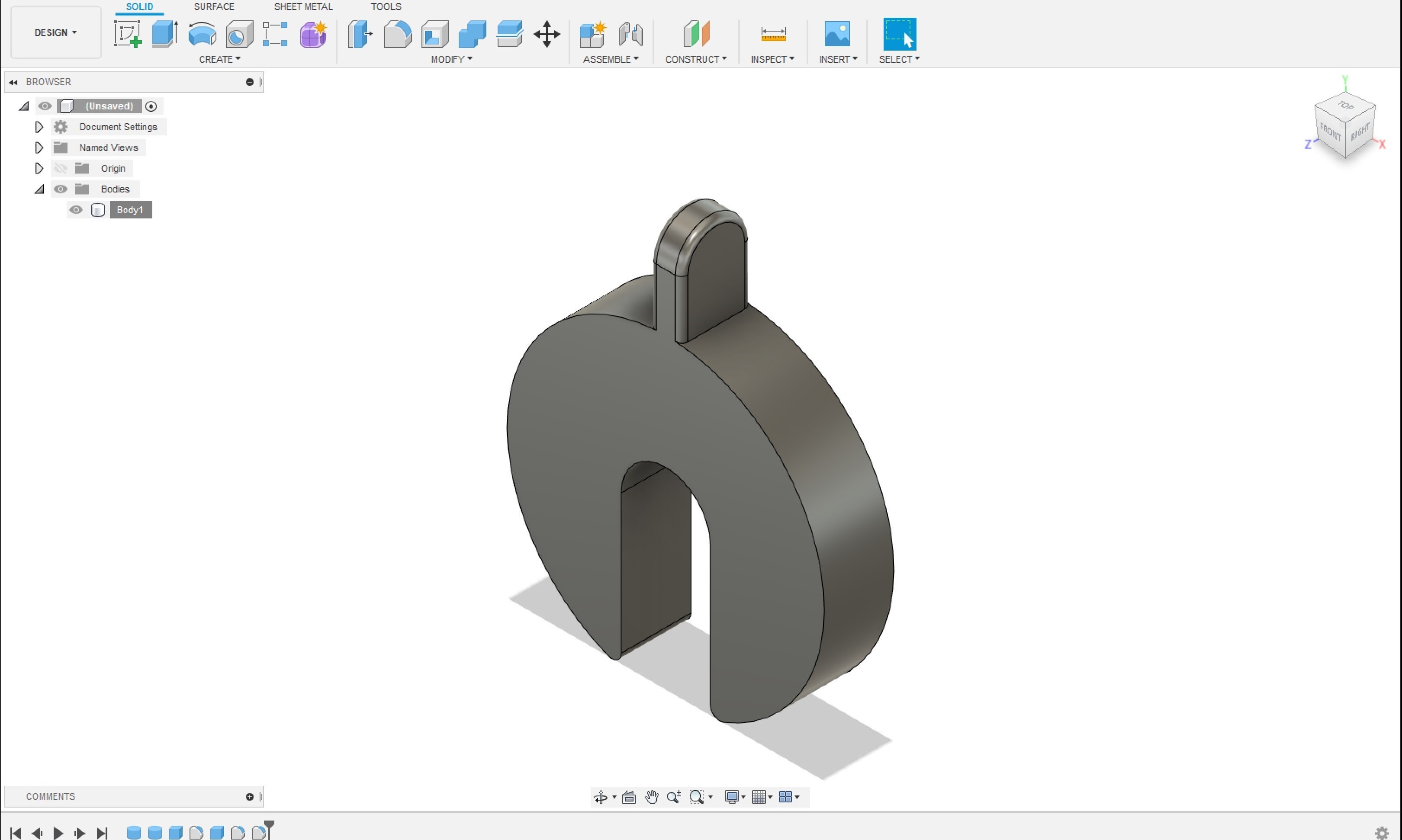1402x840 pixels.
Task: Select the Revolve tool
Action: (202, 34)
